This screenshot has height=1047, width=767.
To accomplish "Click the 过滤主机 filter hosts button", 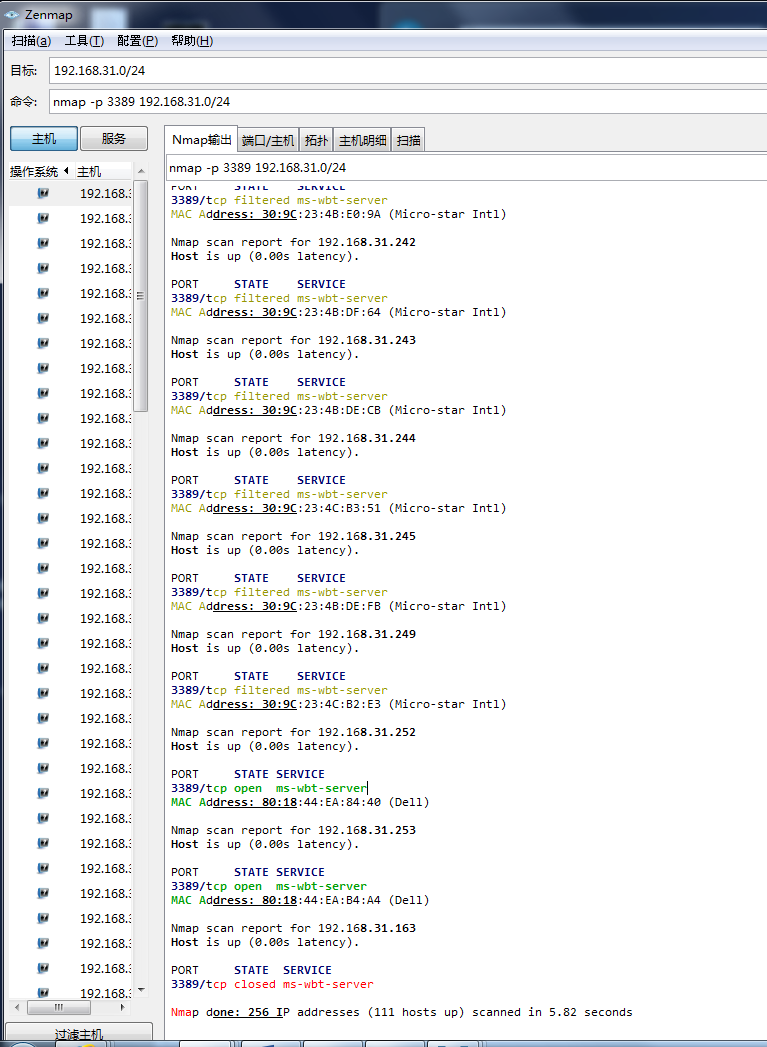I will coord(79,1034).
